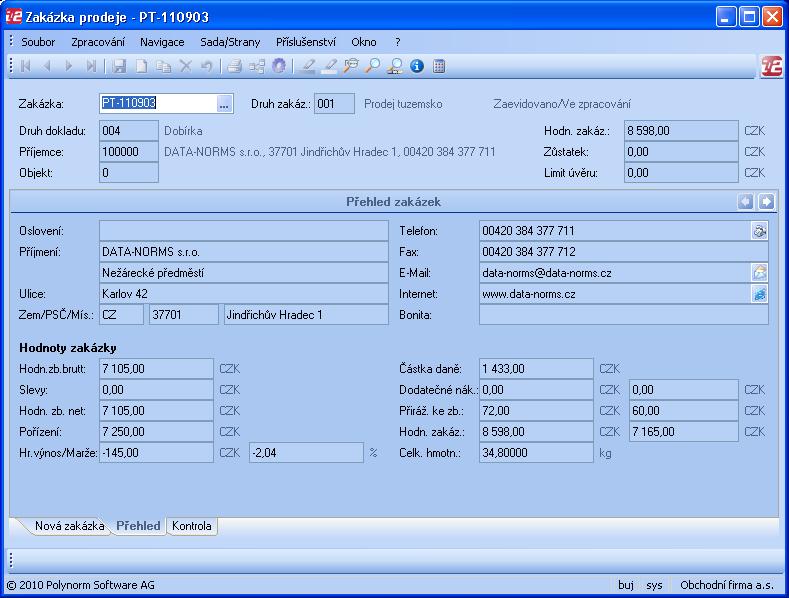
Task: Dial the phone number with telephone icon
Action: 759,231
